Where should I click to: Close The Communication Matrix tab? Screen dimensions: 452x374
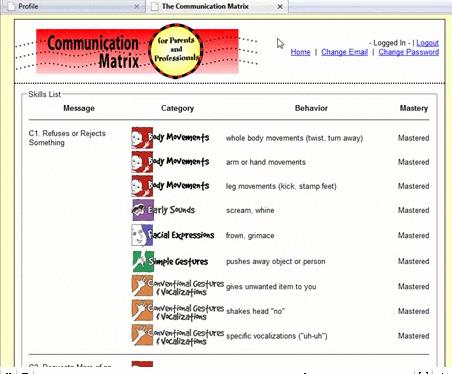pos(280,6)
